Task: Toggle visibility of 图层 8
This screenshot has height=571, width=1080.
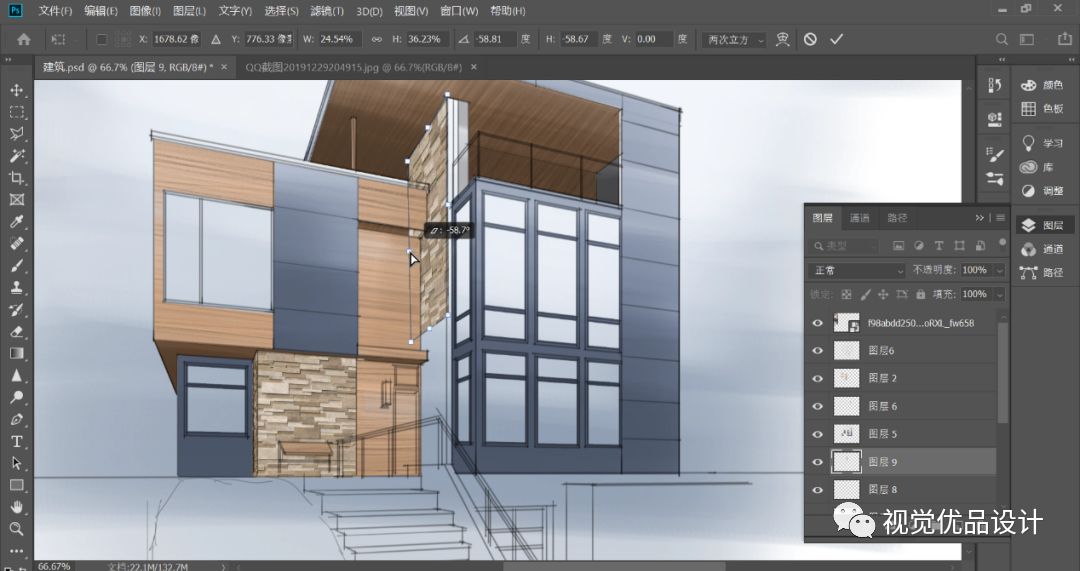Action: click(818, 490)
